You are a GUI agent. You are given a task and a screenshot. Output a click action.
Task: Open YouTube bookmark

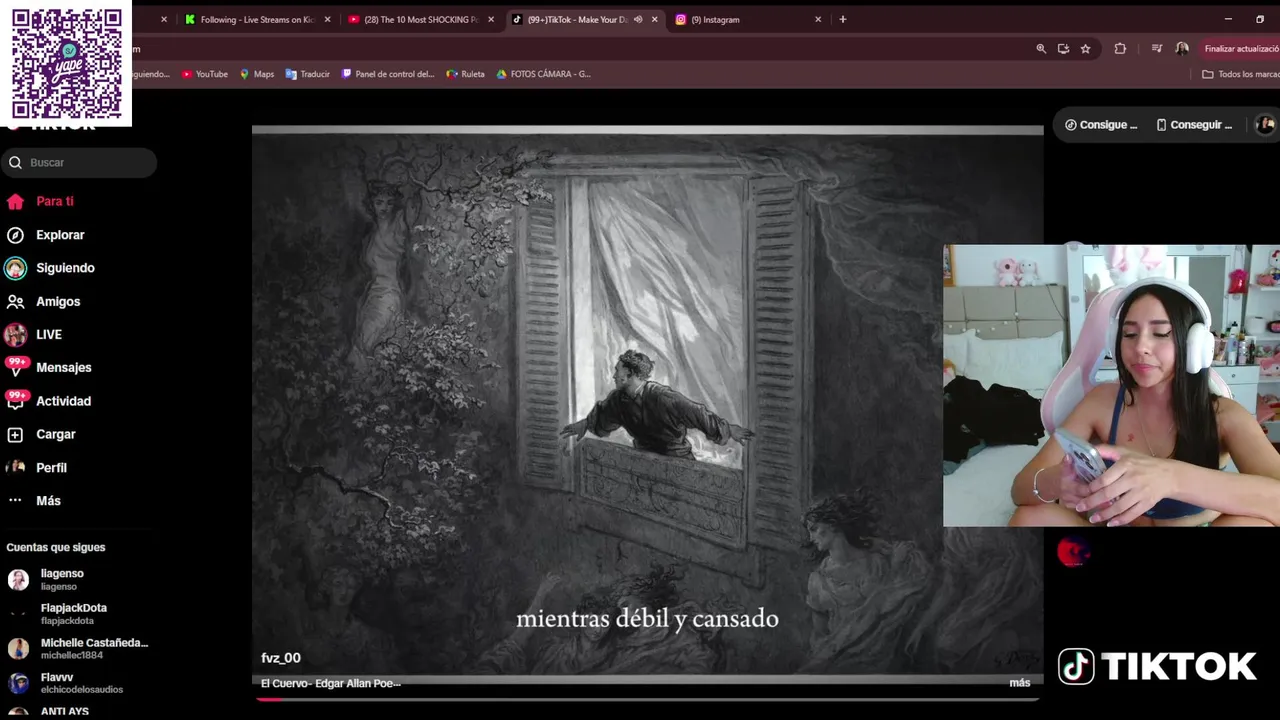coord(205,74)
